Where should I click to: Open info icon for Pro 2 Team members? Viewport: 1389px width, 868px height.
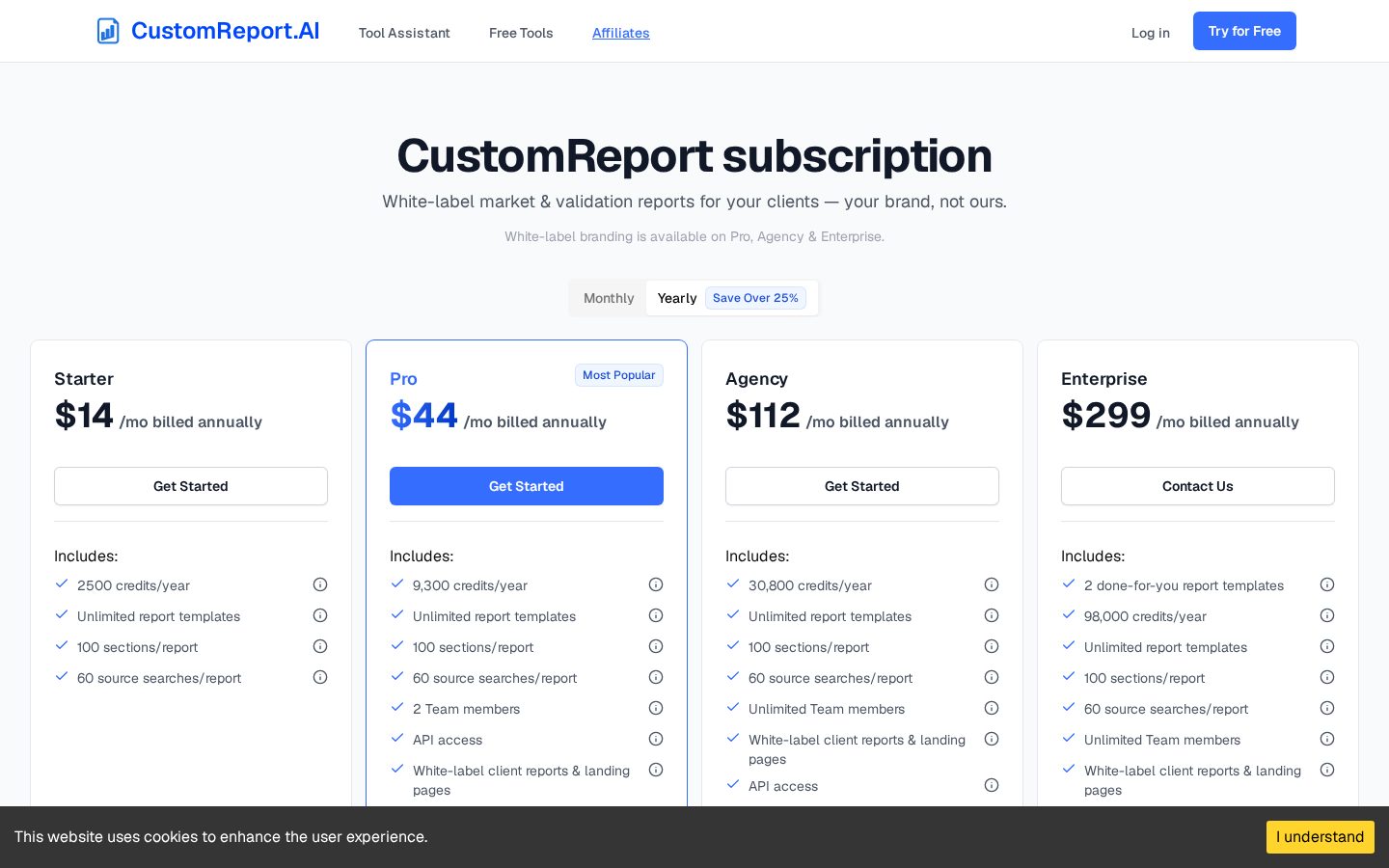point(656,708)
